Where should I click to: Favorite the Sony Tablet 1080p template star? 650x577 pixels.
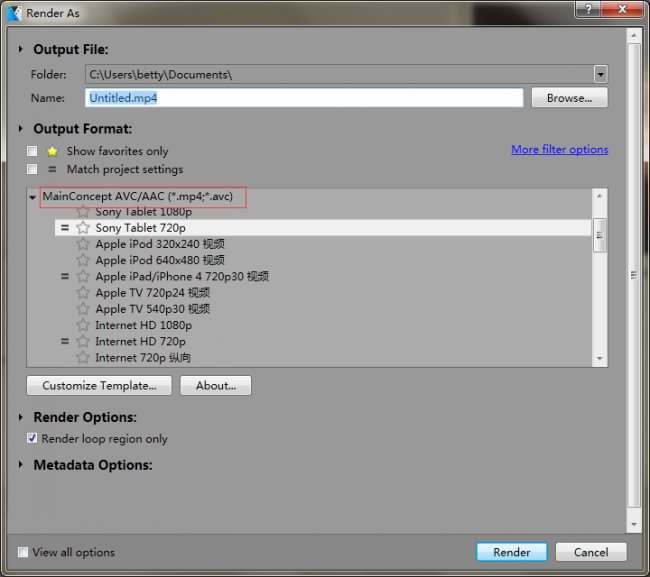point(83,211)
